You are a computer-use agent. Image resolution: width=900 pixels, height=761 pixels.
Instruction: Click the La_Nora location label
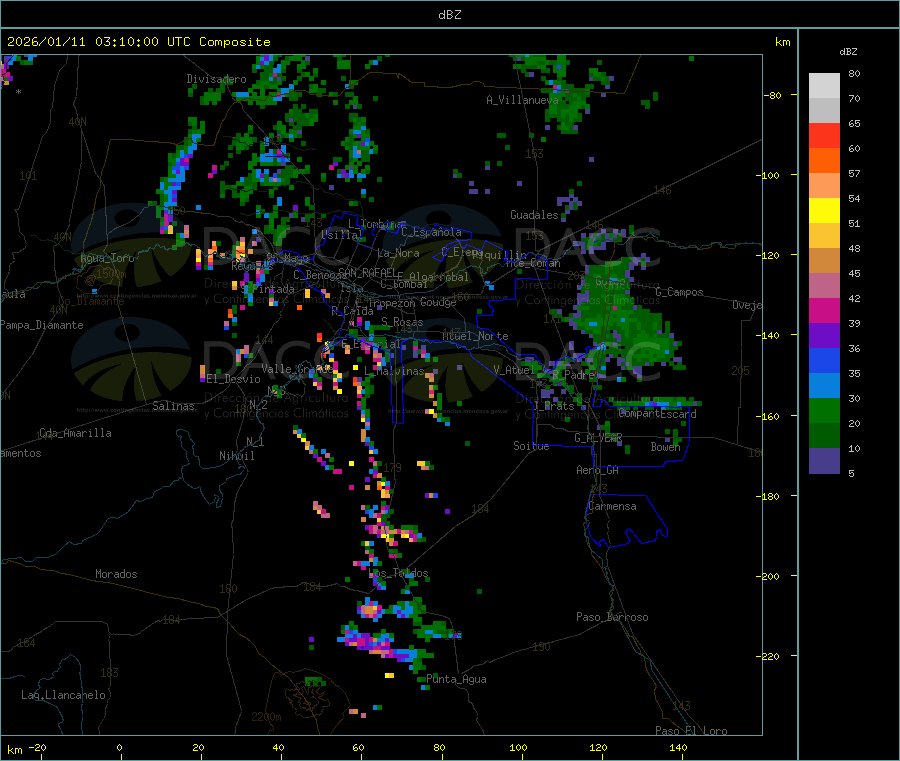398,253
